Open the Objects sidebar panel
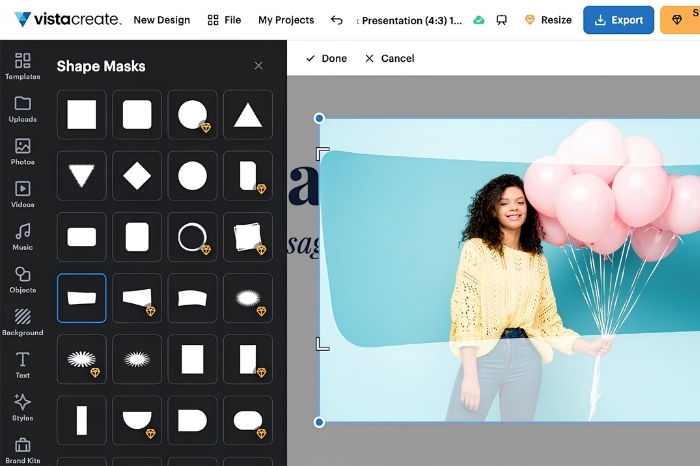 (x=22, y=280)
